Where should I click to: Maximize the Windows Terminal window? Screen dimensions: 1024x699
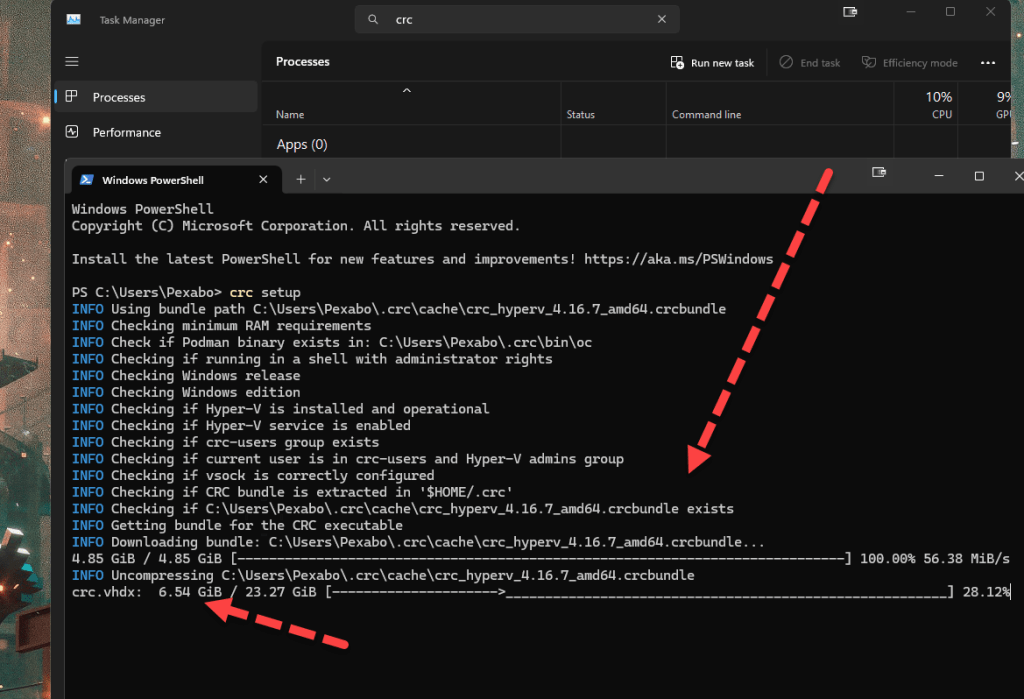tap(979, 176)
